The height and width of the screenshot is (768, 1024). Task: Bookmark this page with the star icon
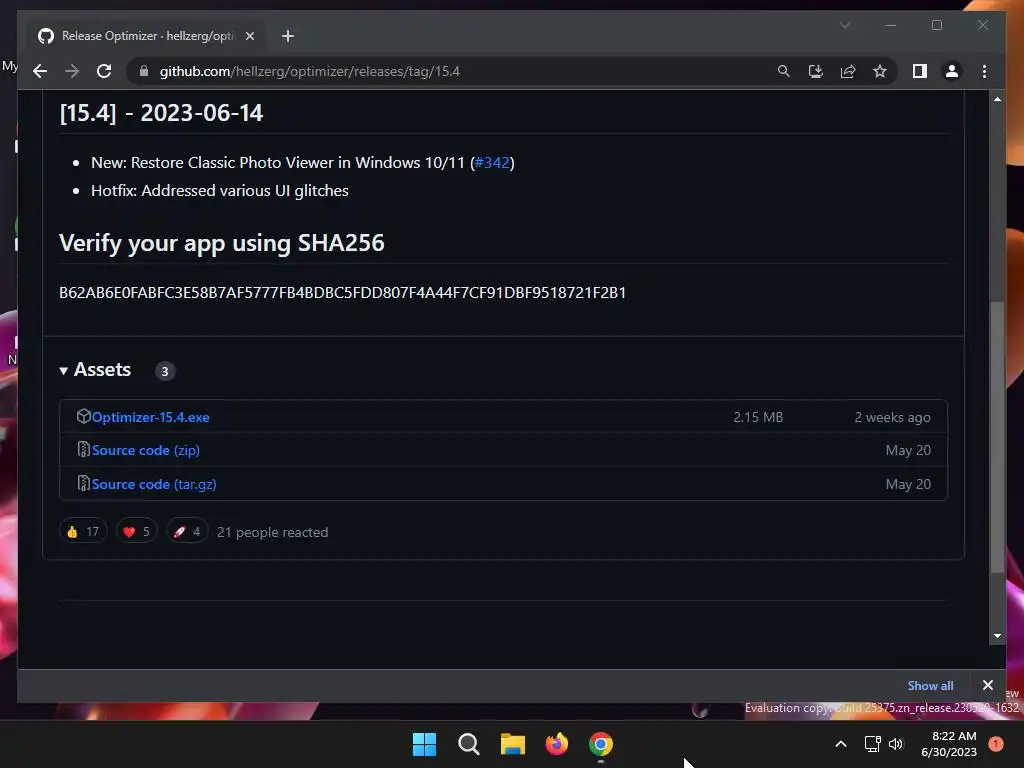[880, 71]
